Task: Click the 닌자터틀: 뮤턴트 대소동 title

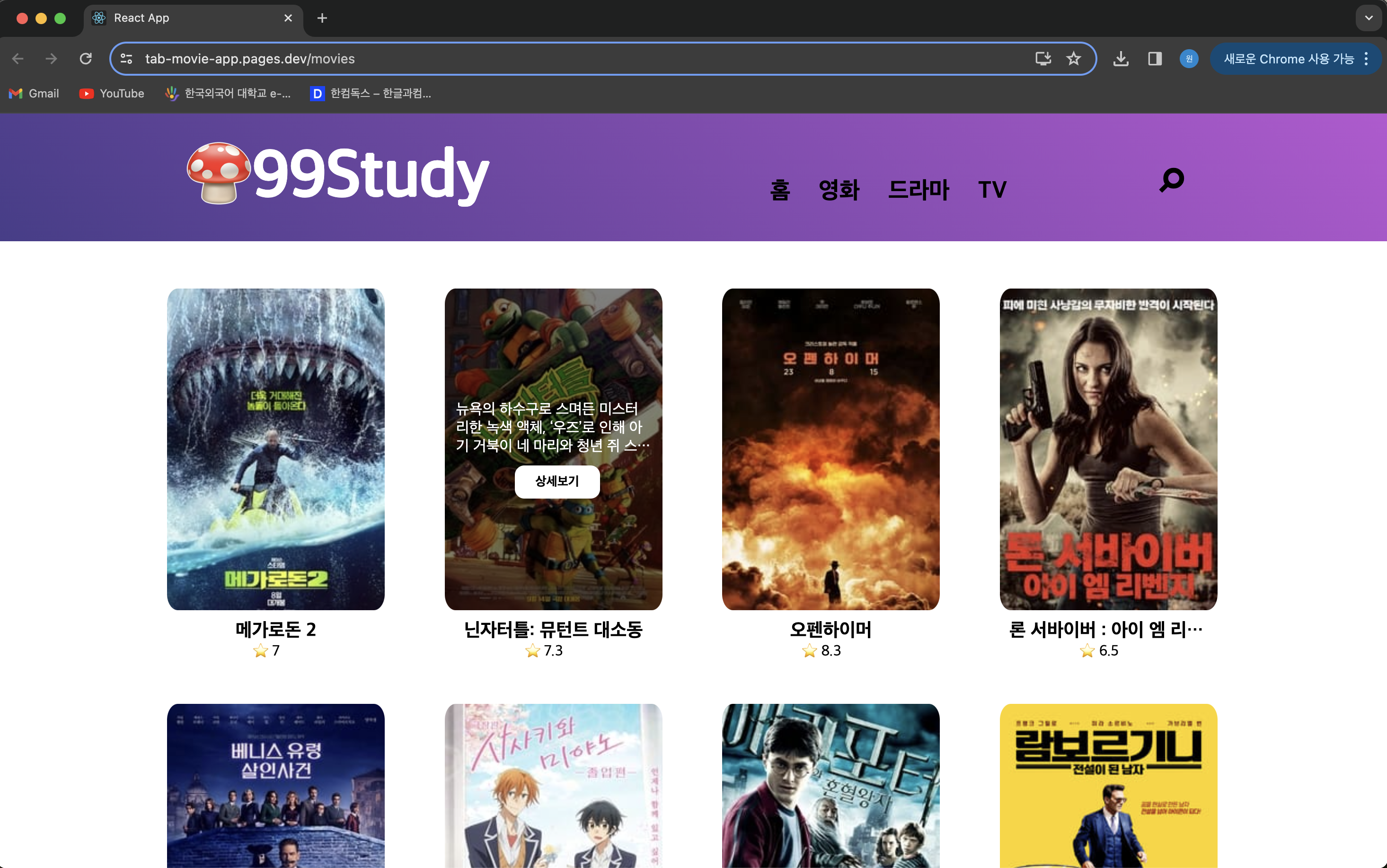Action: tap(553, 629)
